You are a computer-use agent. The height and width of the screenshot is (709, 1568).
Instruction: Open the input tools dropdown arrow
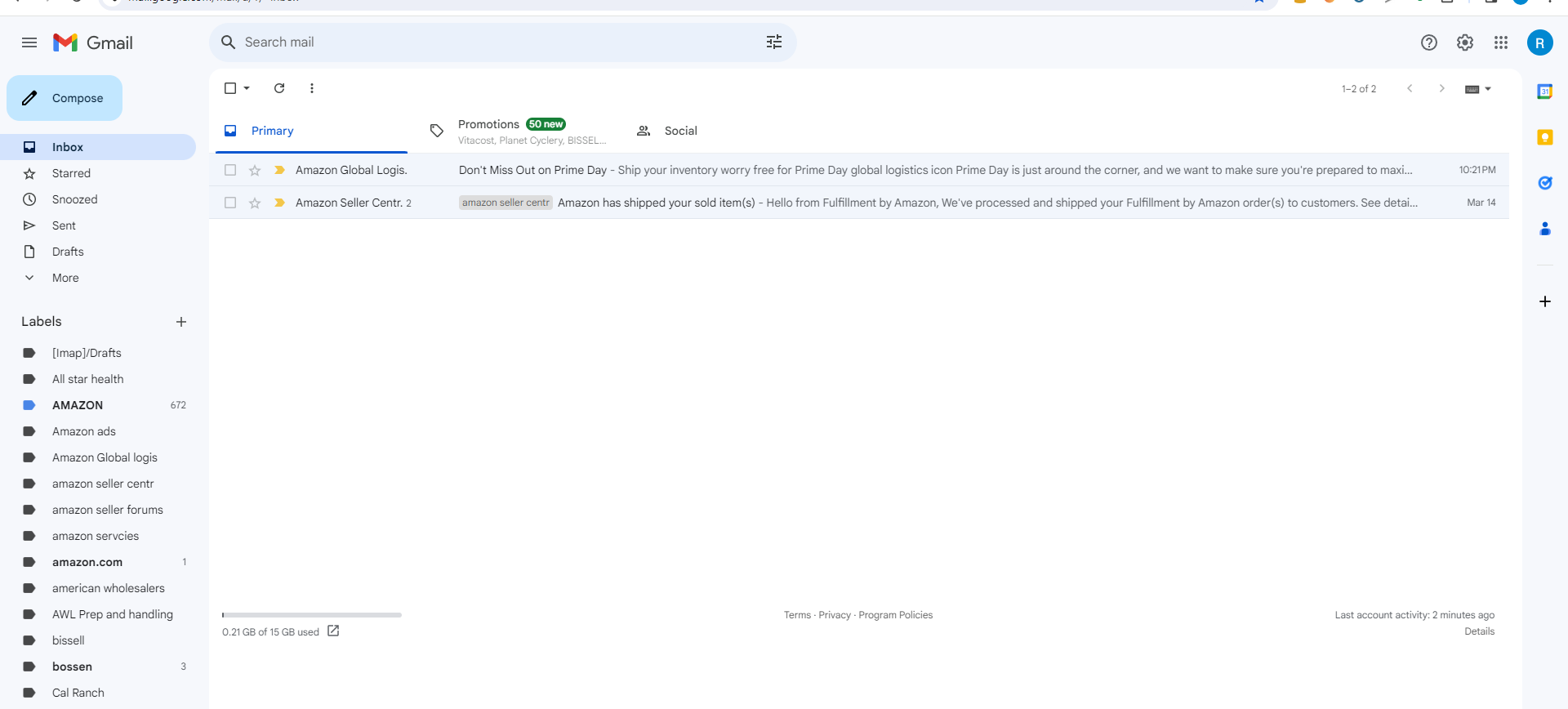pos(1488,88)
